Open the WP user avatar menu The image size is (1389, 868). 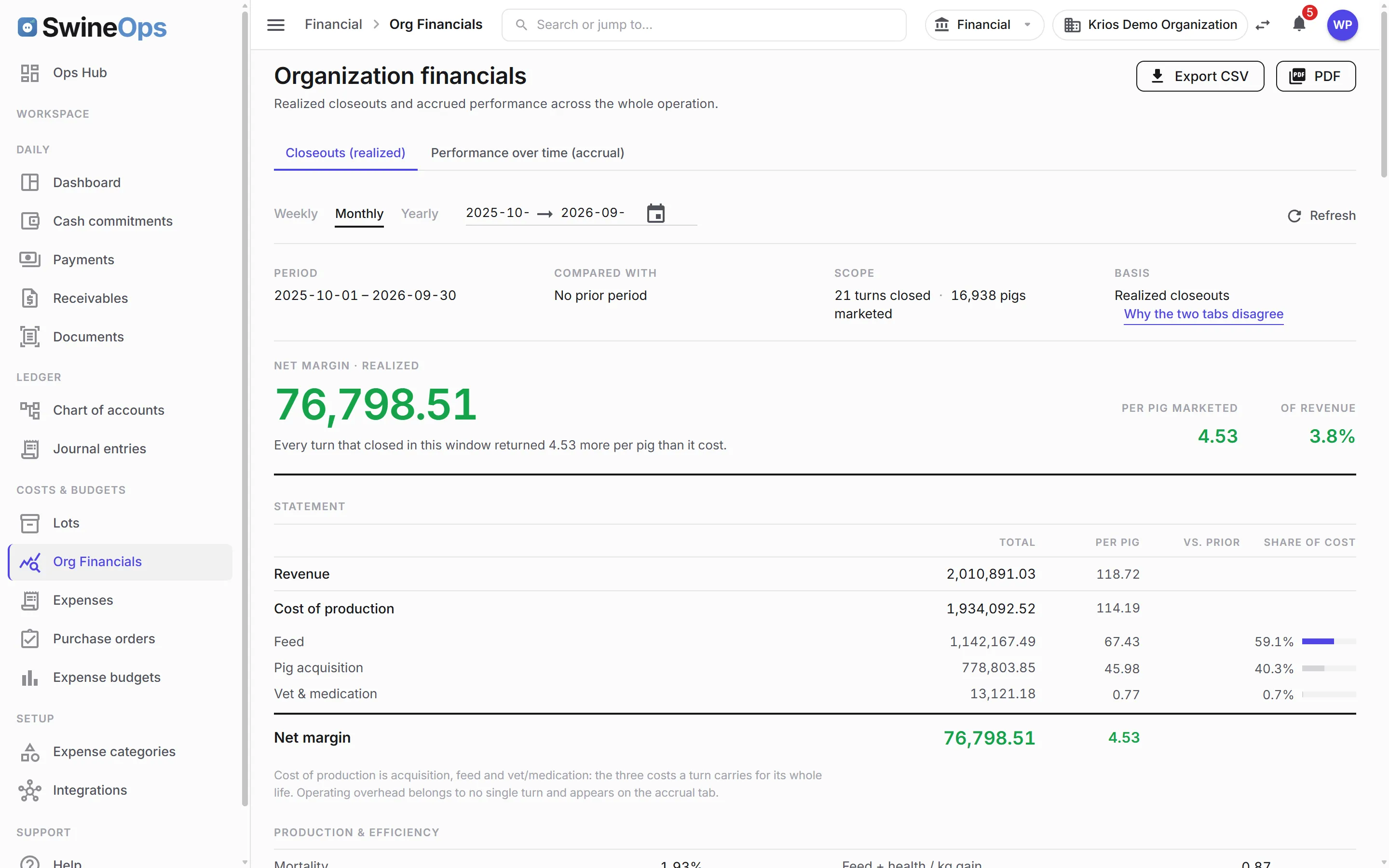pyautogui.click(x=1342, y=25)
